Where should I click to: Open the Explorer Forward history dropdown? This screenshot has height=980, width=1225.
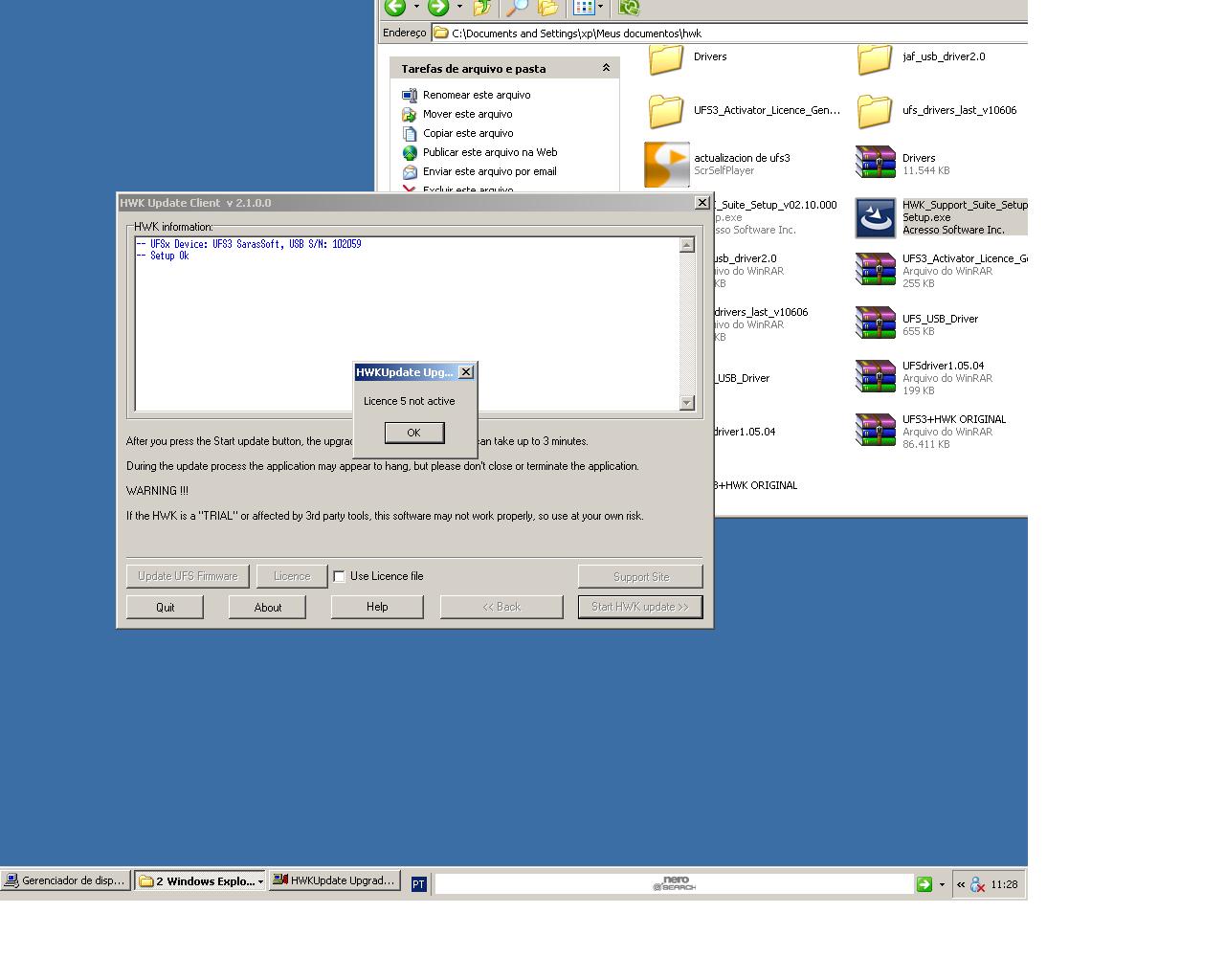tap(459, 8)
